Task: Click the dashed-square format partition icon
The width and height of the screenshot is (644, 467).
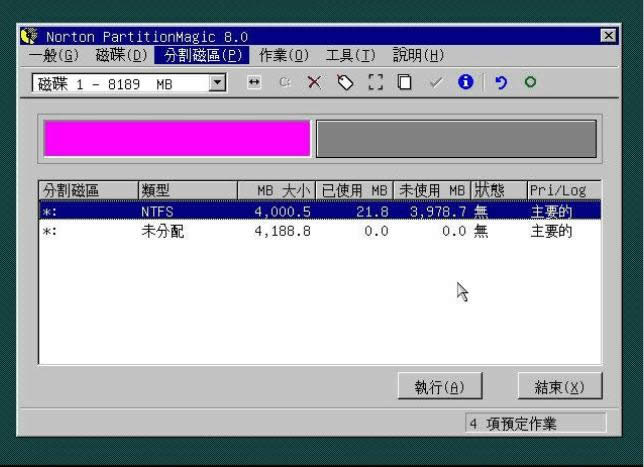Action: pyautogui.click(x=375, y=84)
